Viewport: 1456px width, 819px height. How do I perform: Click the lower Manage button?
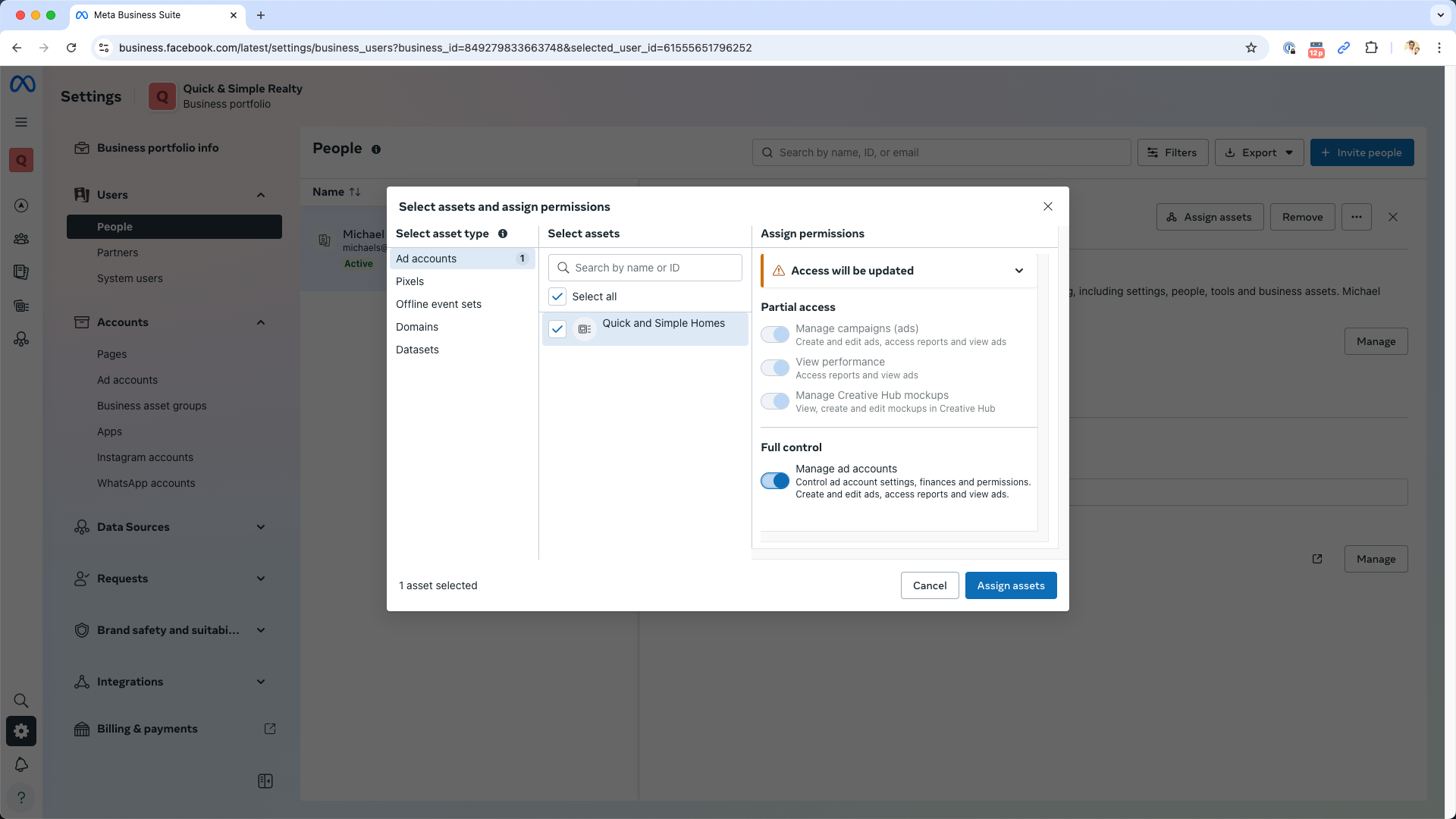pyautogui.click(x=1376, y=559)
